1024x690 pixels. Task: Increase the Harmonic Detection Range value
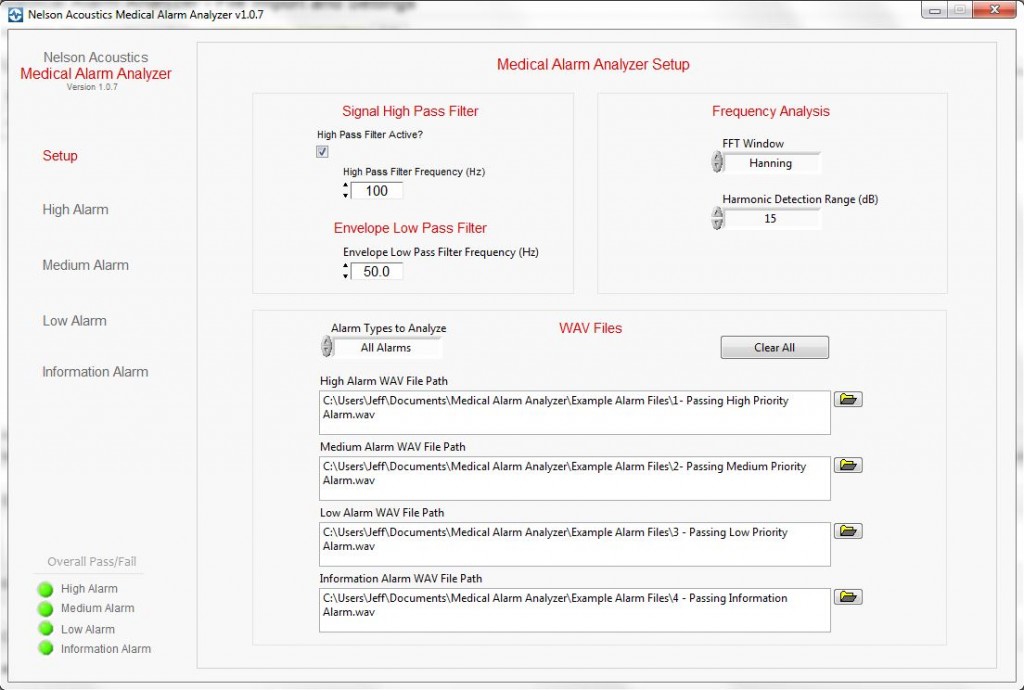tap(717, 212)
